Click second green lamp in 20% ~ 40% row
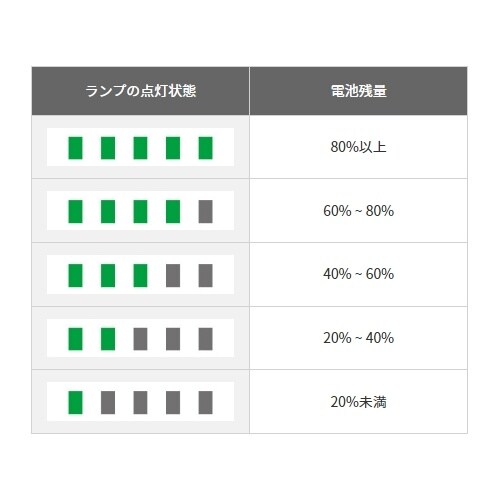This screenshot has height=500, width=500. (108, 339)
